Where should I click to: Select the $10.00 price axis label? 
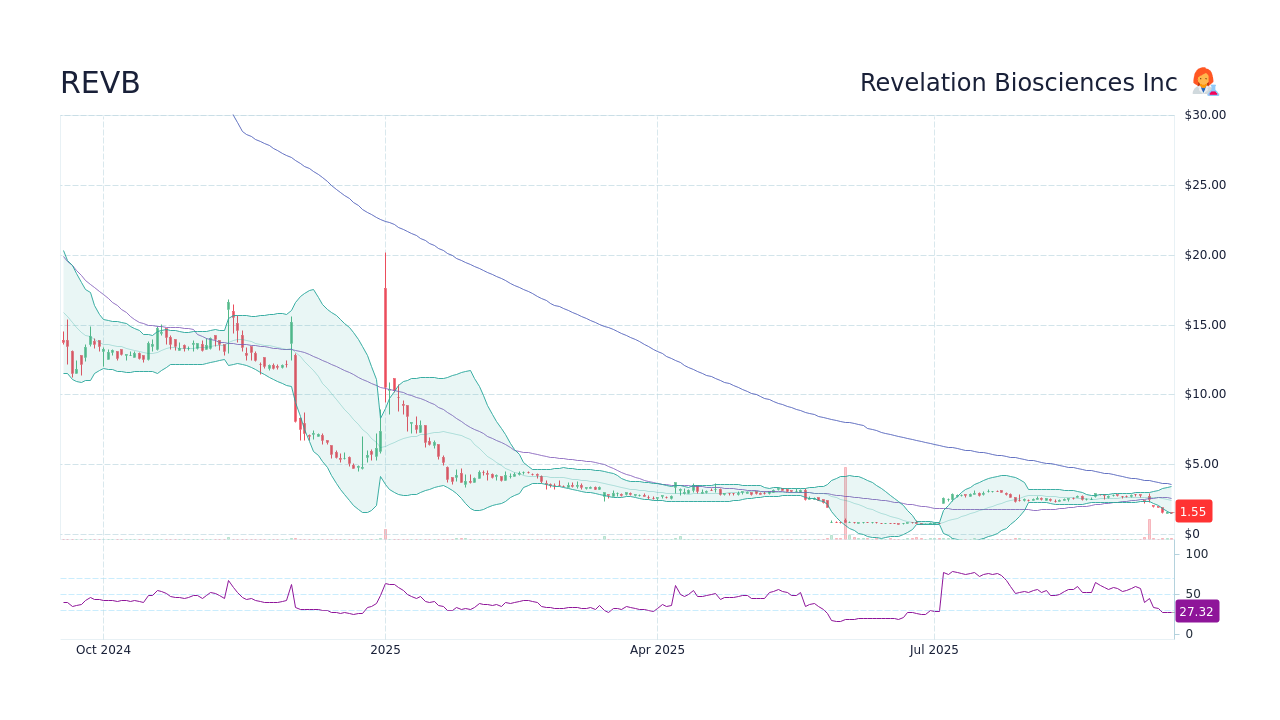click(x=1202, y=393)
